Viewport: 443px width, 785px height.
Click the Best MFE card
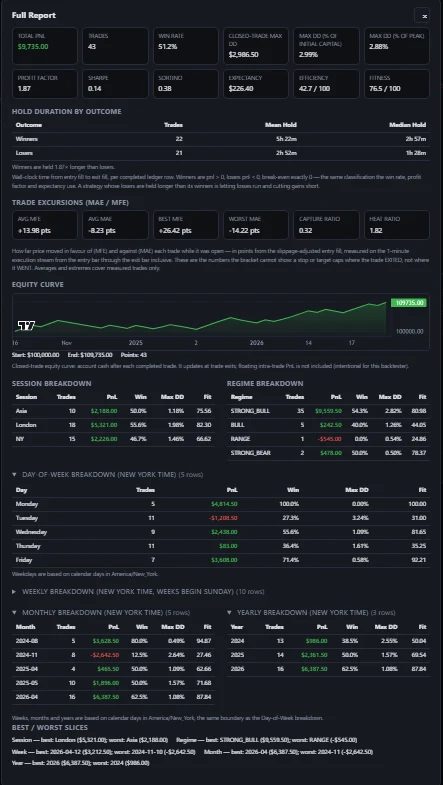point(186,225)
